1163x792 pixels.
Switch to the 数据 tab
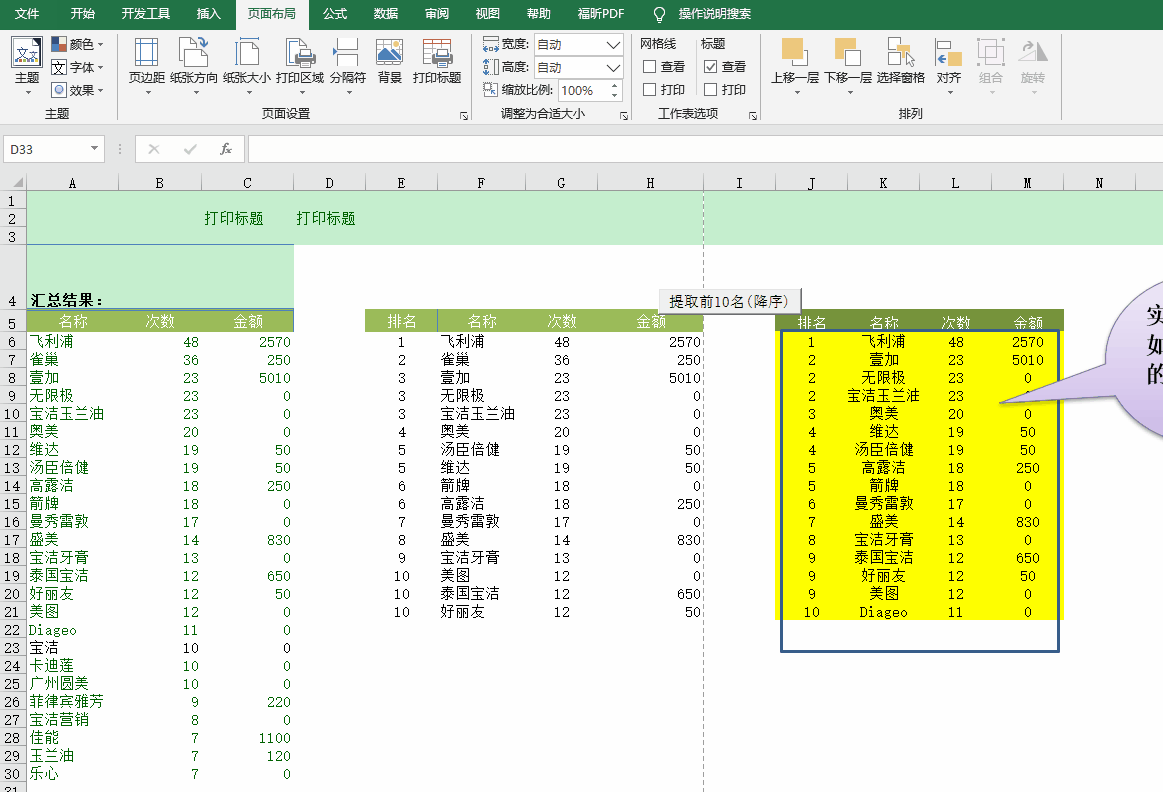point(386,13)
